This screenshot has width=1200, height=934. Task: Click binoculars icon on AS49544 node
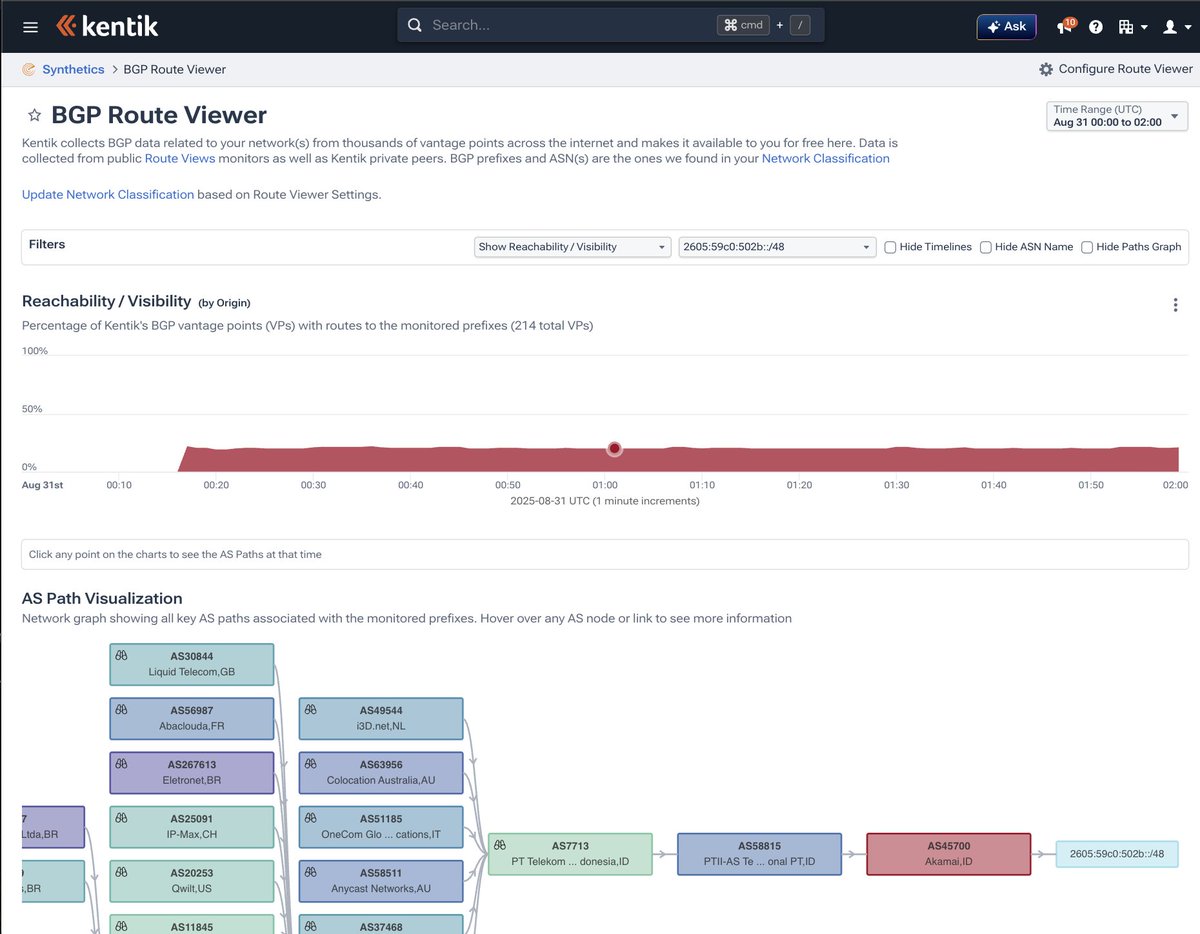click(311, 710)
